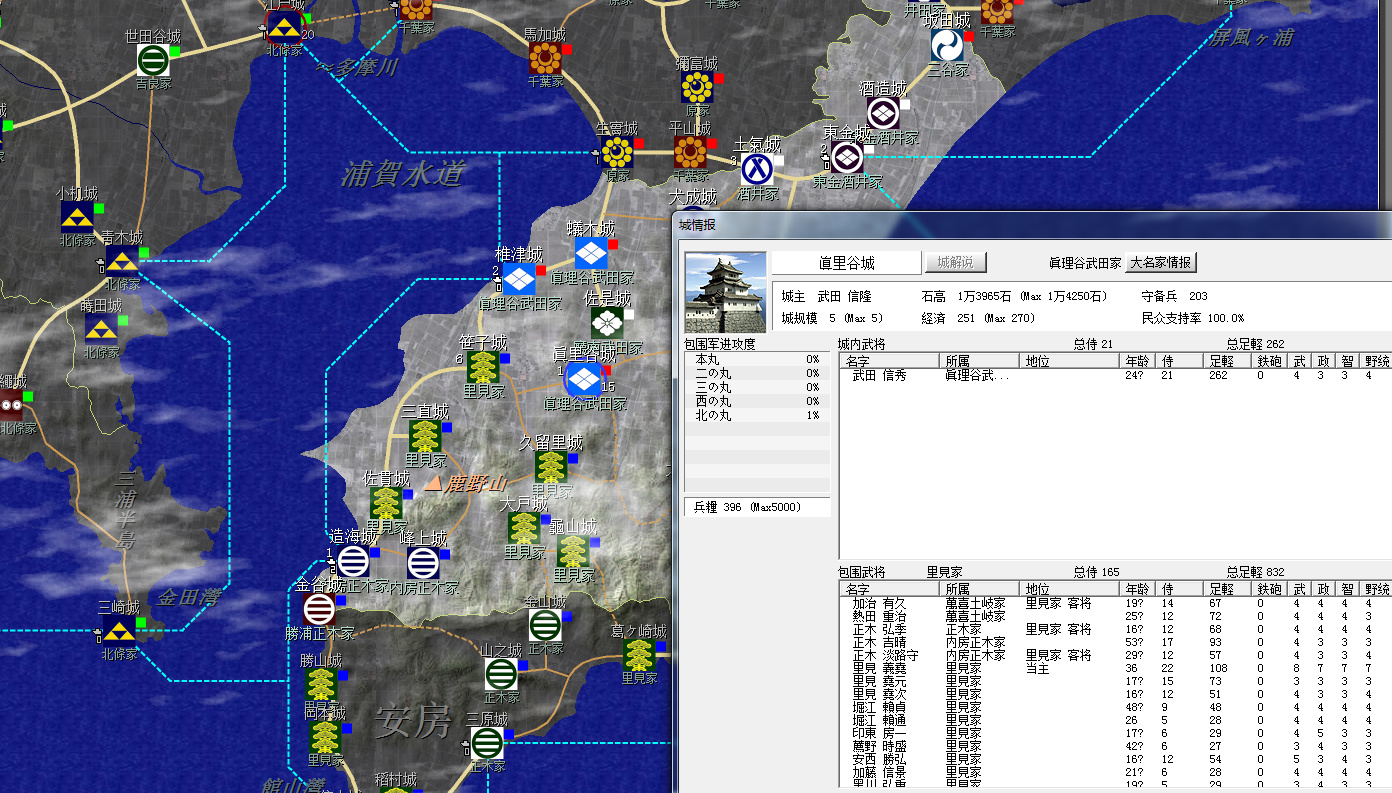Click the castle picture thumbnail in 城情報

pos(725,292)
